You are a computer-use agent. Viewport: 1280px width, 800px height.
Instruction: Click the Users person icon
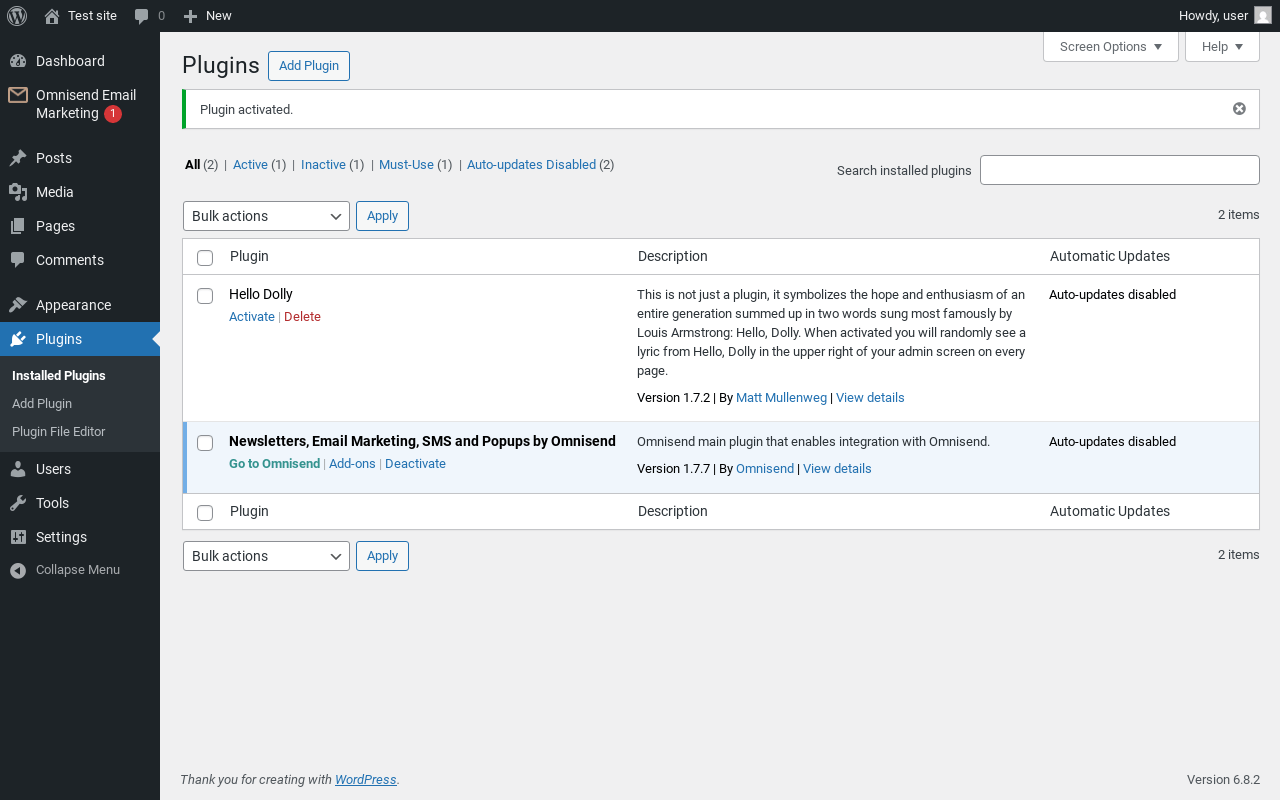click(18, 469)
